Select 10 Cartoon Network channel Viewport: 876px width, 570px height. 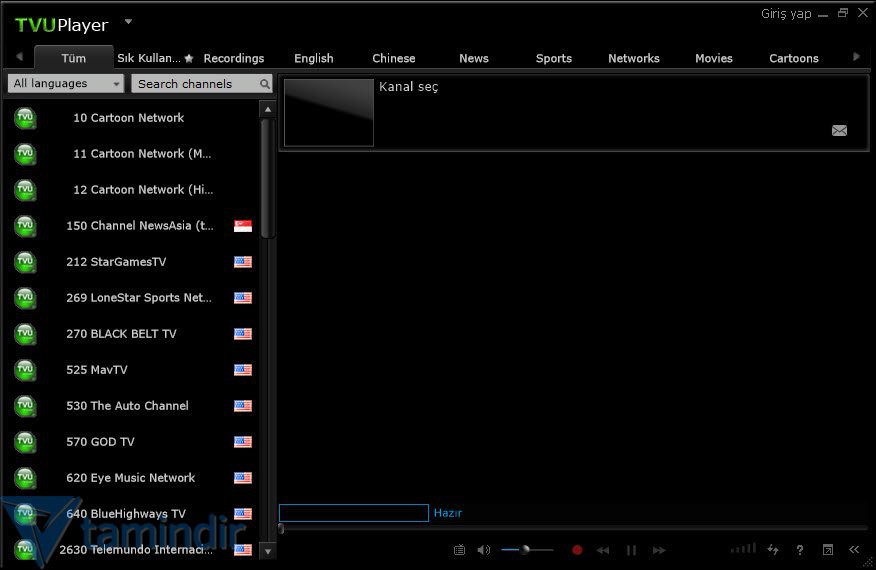click(132, 118)
